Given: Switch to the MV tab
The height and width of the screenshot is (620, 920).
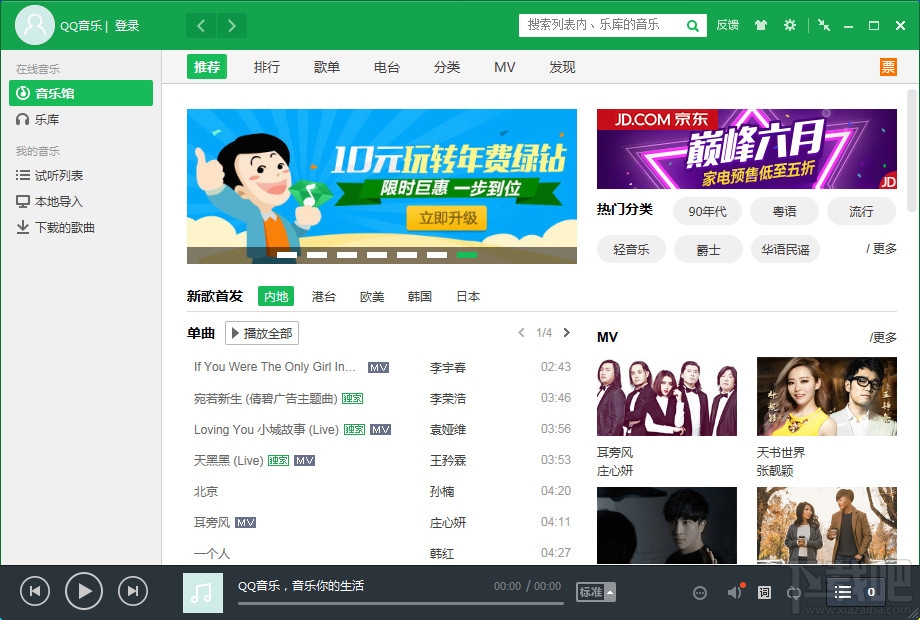Looking at the screenshot, I should click(x=505, y=67).
